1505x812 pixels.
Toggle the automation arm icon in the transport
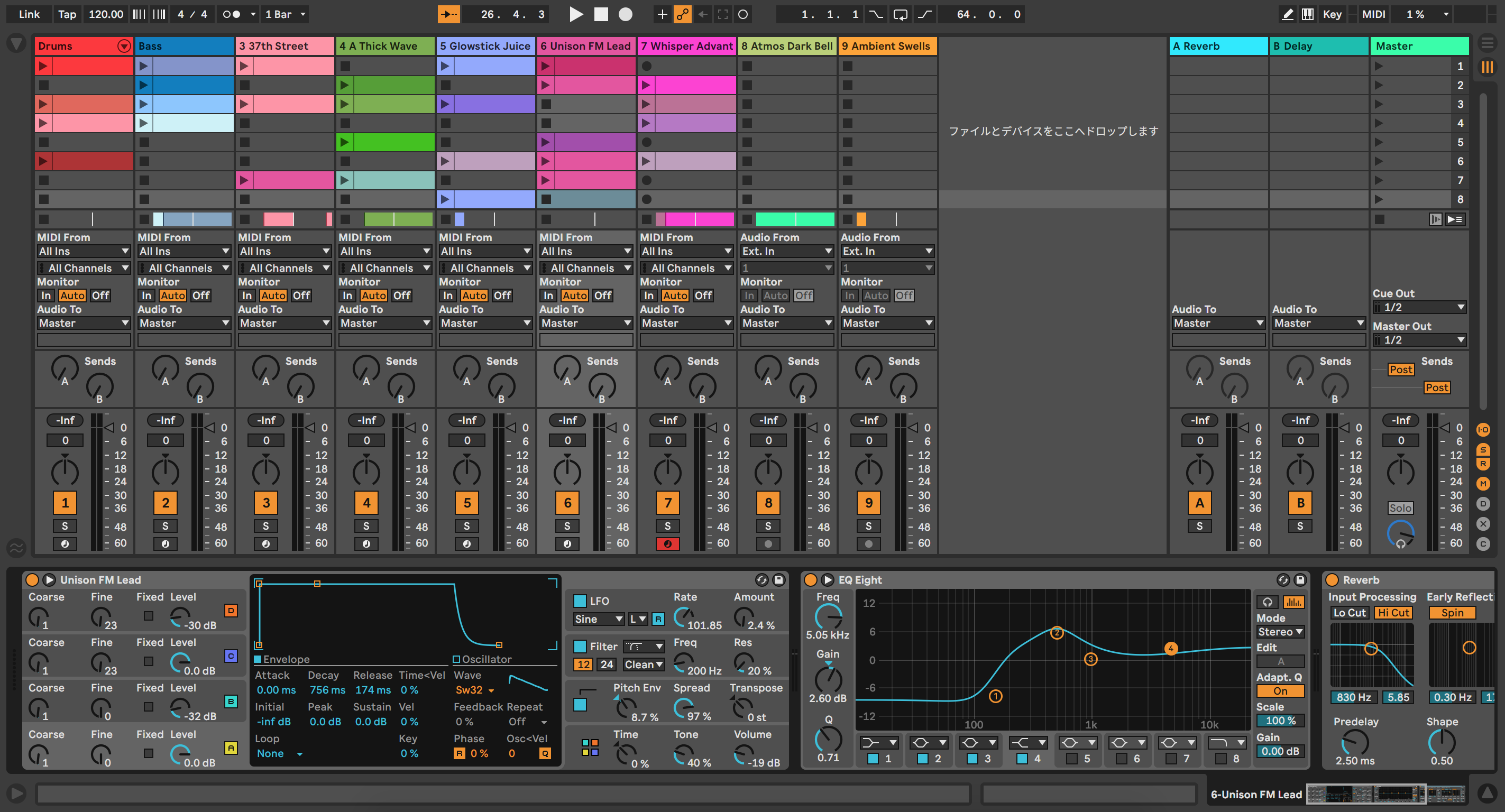pyautogui.click(x=682, y=14)
